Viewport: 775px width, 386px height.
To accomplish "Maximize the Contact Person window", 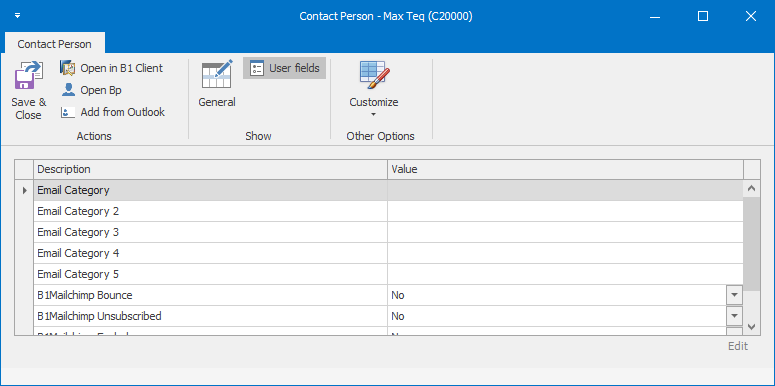I will point(703,16).
